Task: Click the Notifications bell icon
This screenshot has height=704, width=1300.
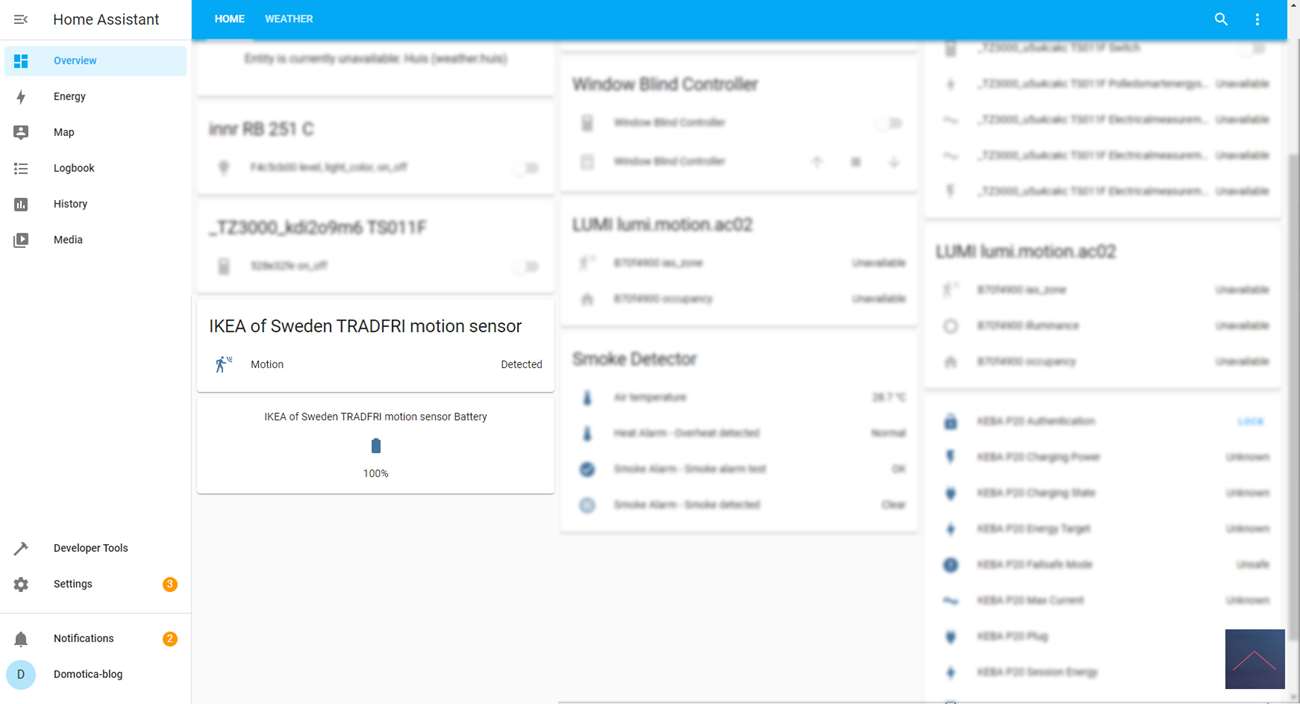Action: tap(21, 639)
